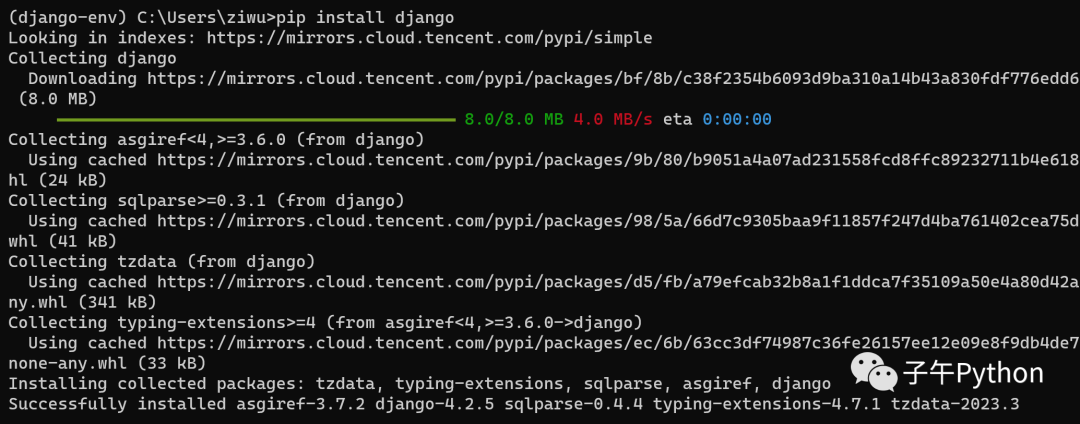Click the red 4.0 MB/s speed text
Viewport: 1080px width, 424px height.
[613, 119]
